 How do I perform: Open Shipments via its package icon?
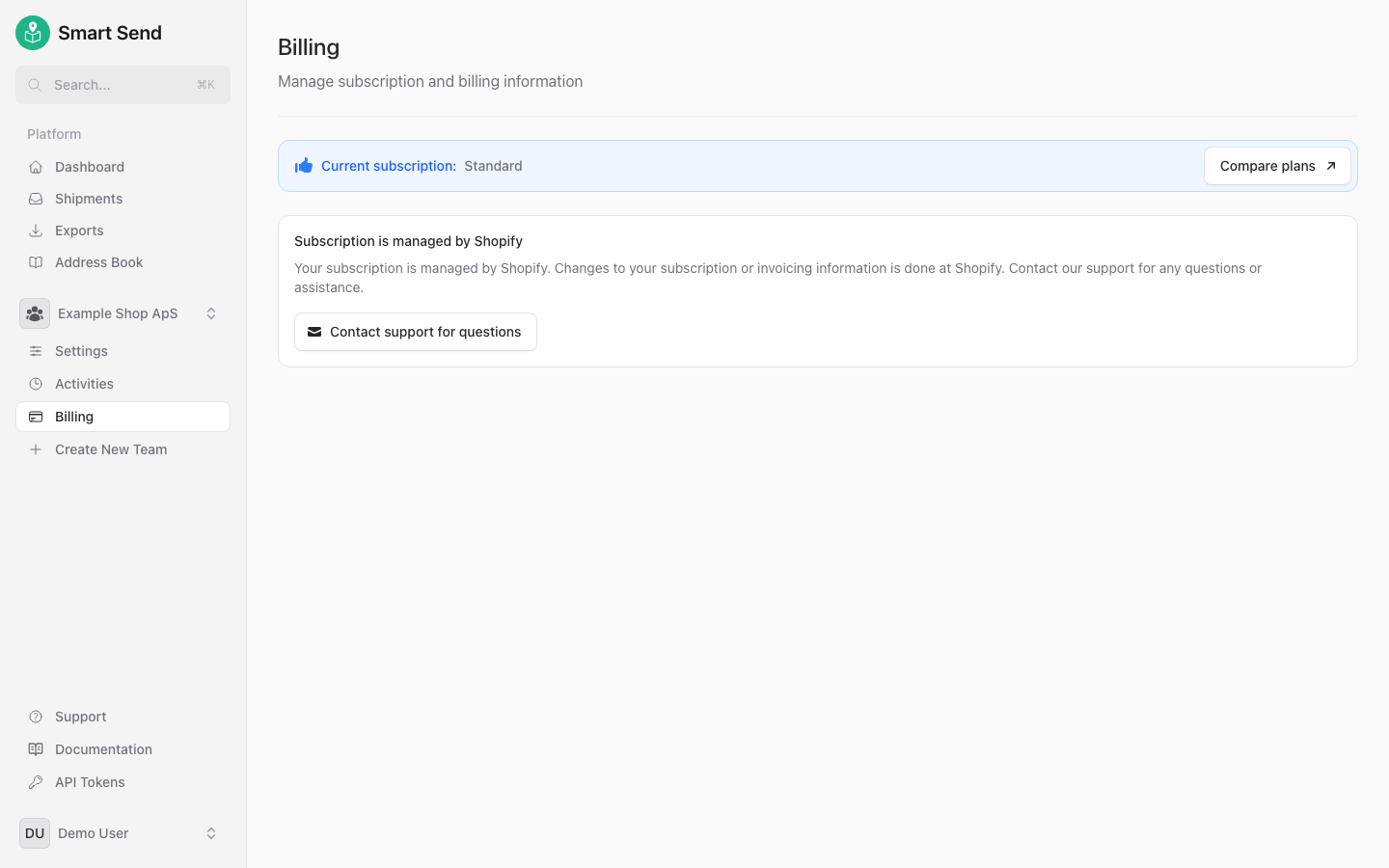coord(35,198)
